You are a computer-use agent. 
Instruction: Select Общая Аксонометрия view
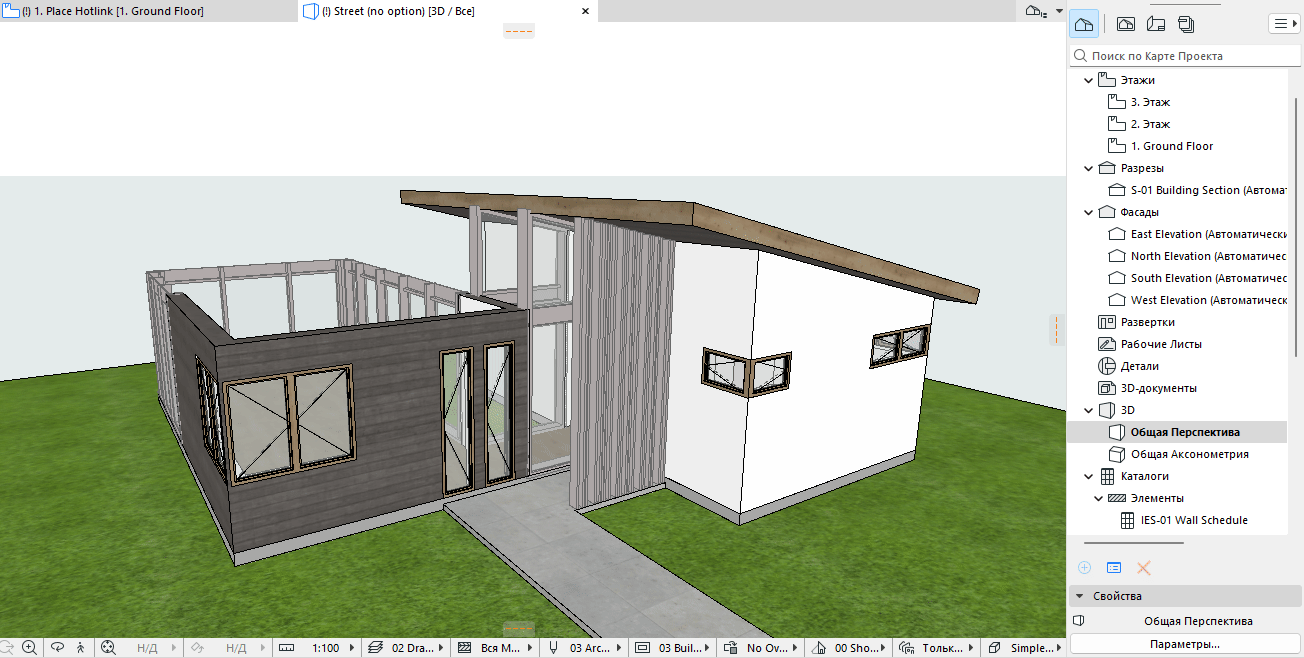1190,454
